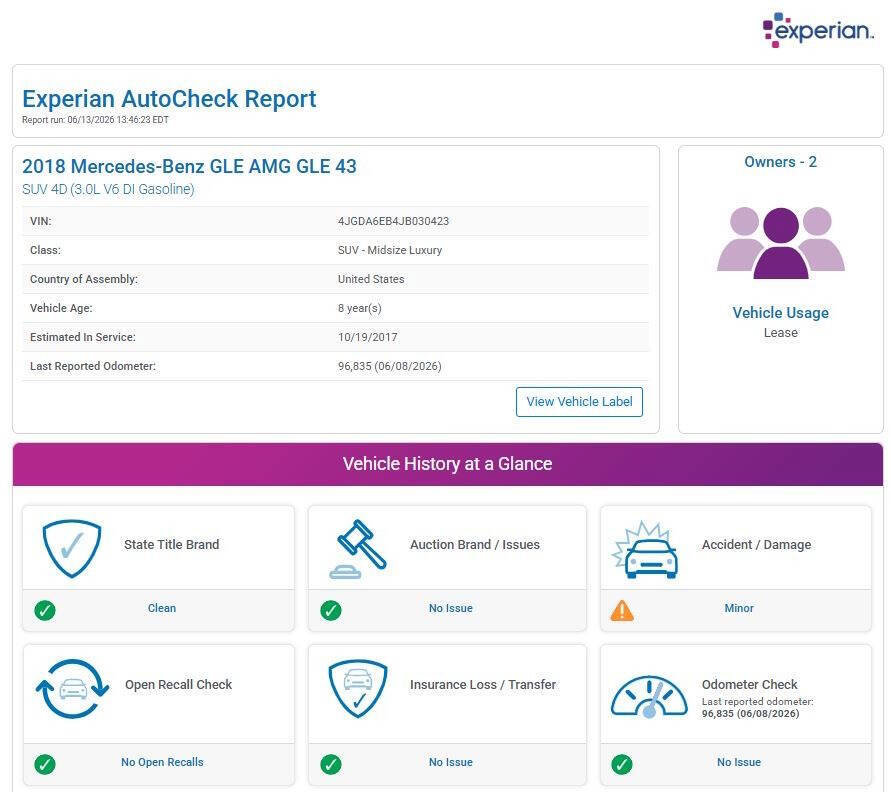Viewport: 891px width, 792px height.
Task: Click the Odometer Check label
Action: [x=750, y=685]
